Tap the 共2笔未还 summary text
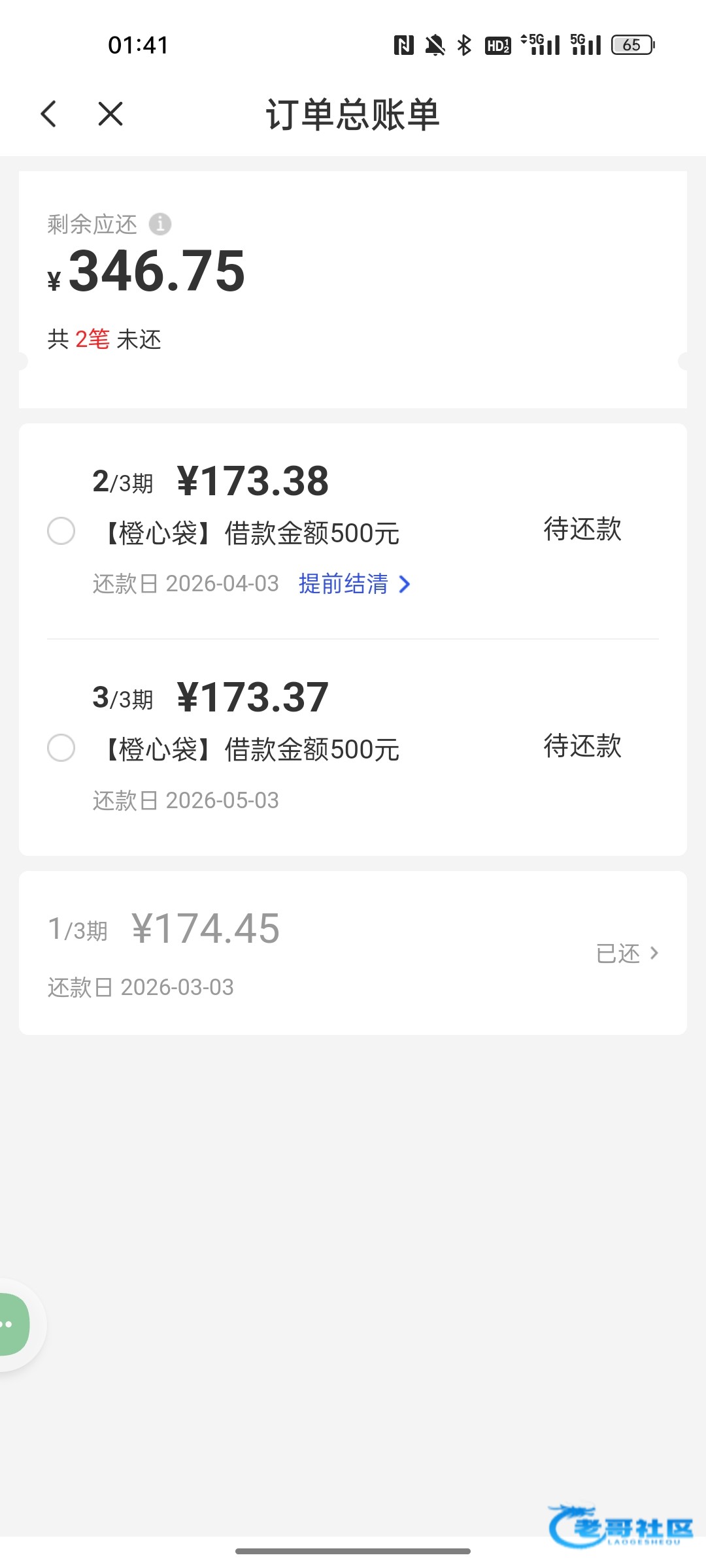706x1568 pixels. point(105,340)
